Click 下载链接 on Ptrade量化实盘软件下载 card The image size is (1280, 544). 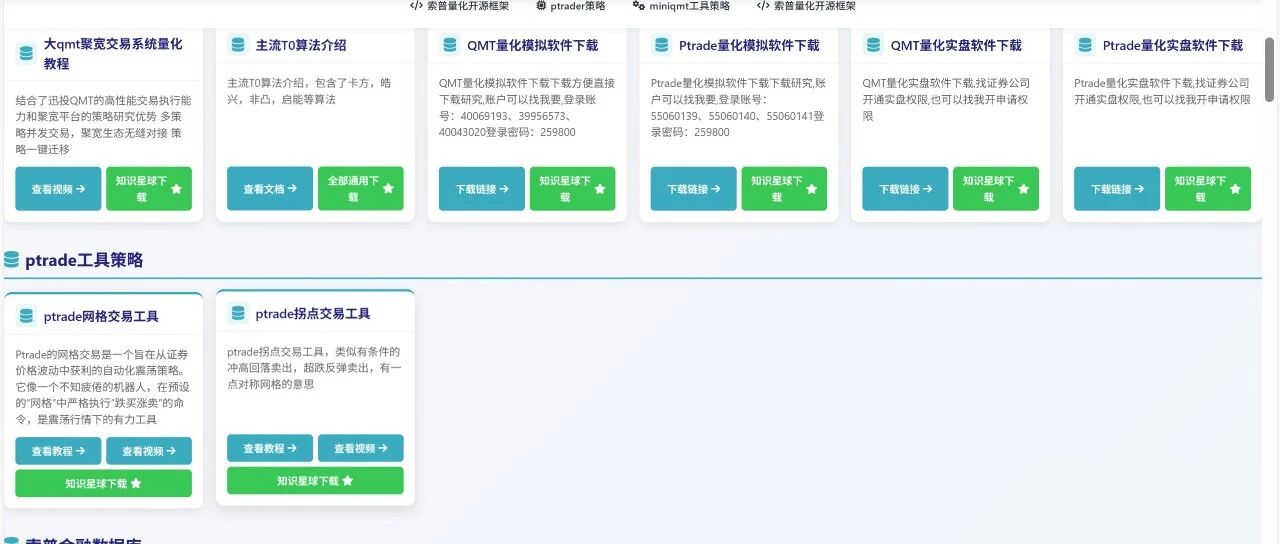1118,188
